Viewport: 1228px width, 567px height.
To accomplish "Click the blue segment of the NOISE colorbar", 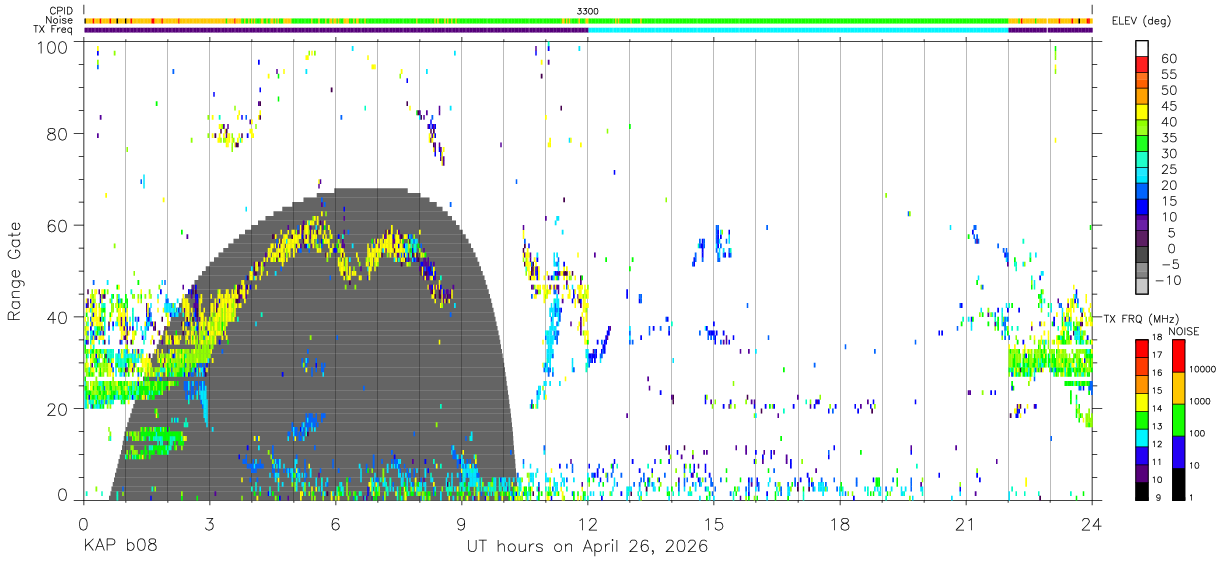I will coord(1177,452).
